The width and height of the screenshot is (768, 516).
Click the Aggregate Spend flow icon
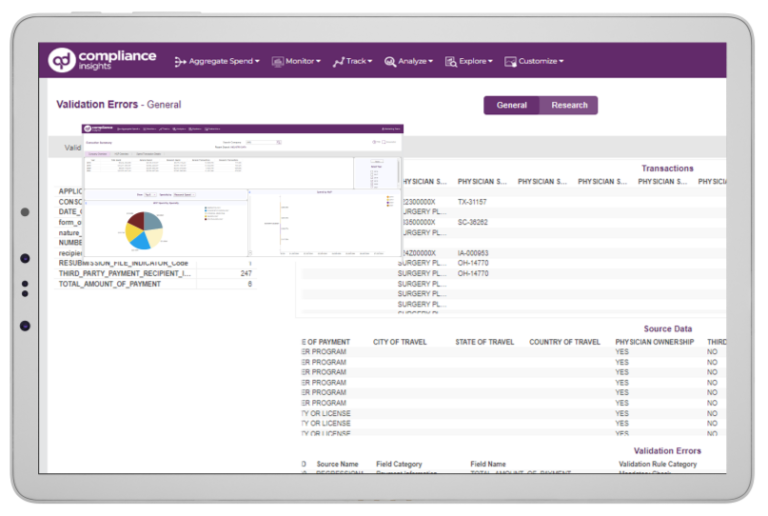(x=180, y=62)
